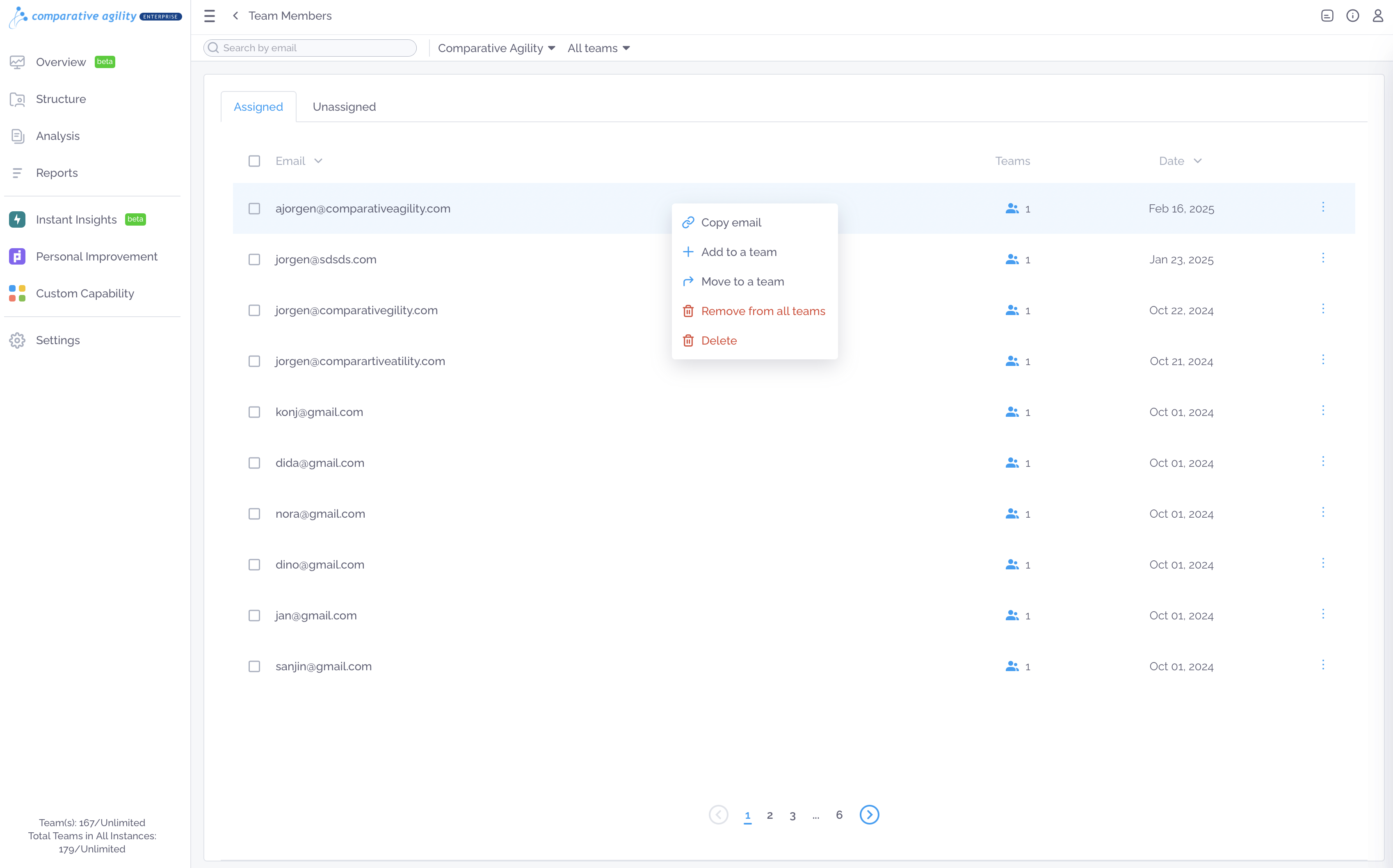The height and width of the screenshot is (868, 1393).
Task: Tick checkbox for dida@gmail.com
Action: (254, 463)
